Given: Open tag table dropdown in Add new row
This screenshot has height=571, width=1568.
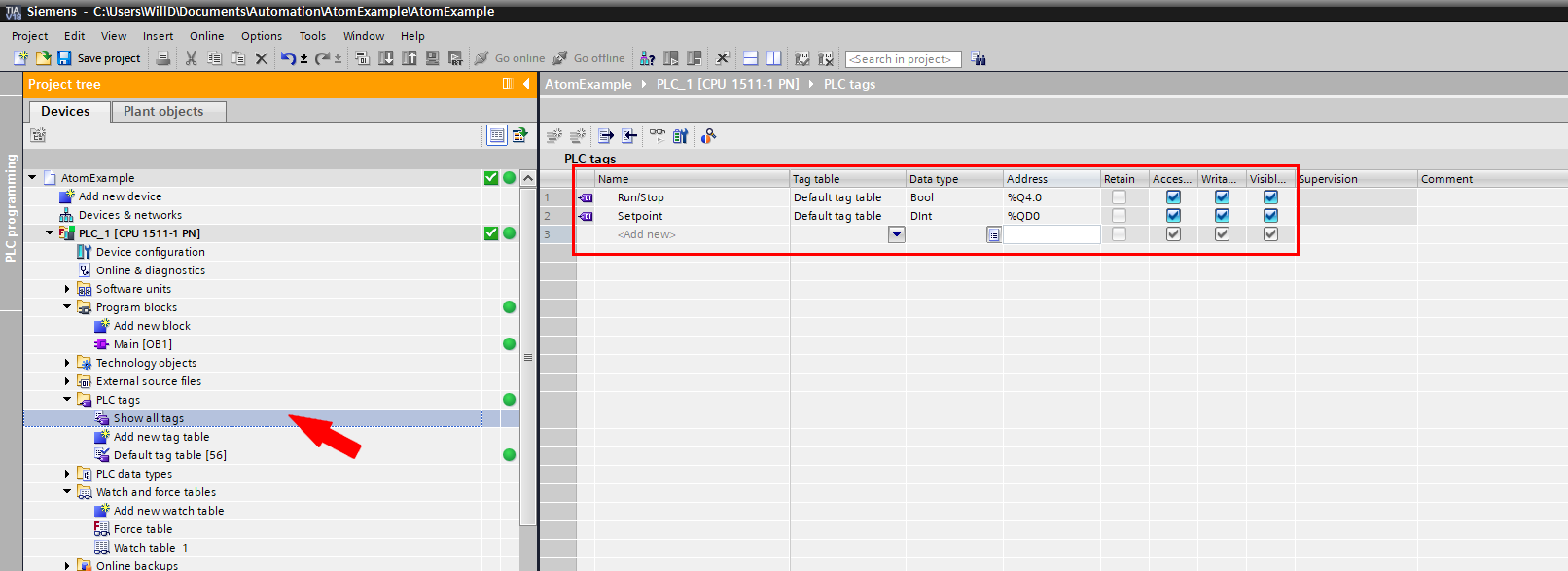Looking at the screenshot, I should [897, 234].
